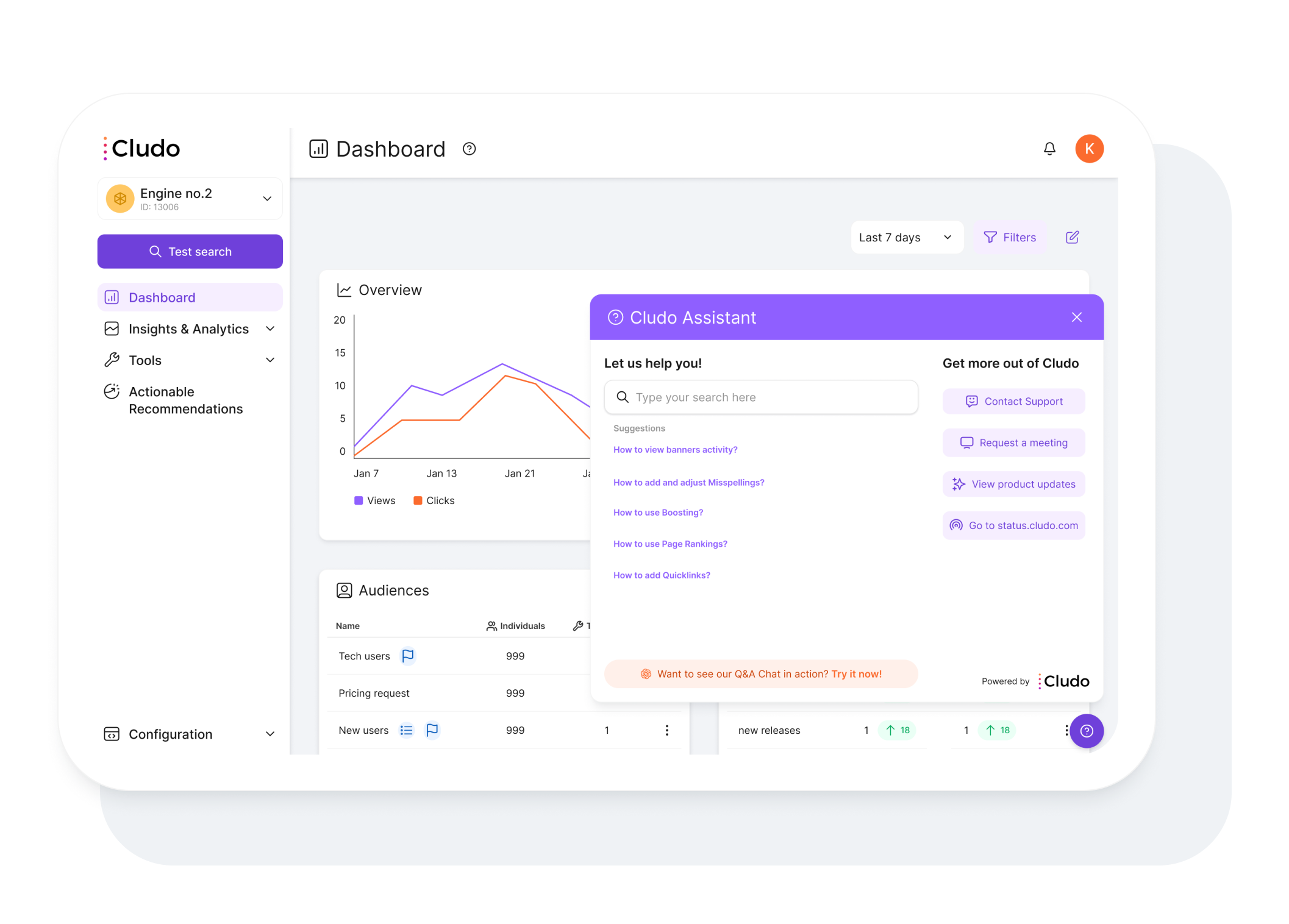Toggle the Clicks legend swatch
The image size is (1289, 924).
[418, 500]
